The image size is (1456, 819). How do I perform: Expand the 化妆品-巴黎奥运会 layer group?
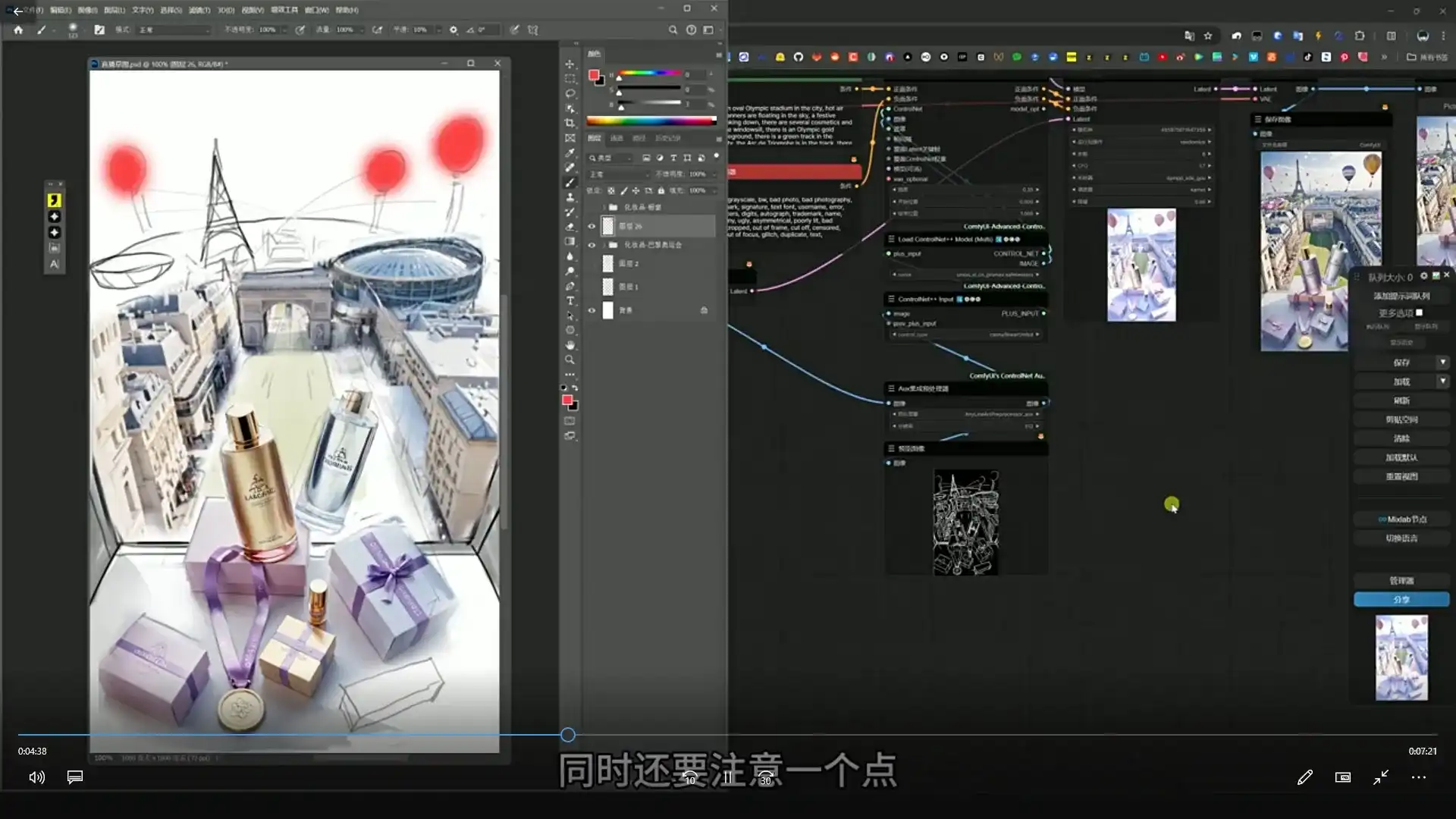point(604,245)
